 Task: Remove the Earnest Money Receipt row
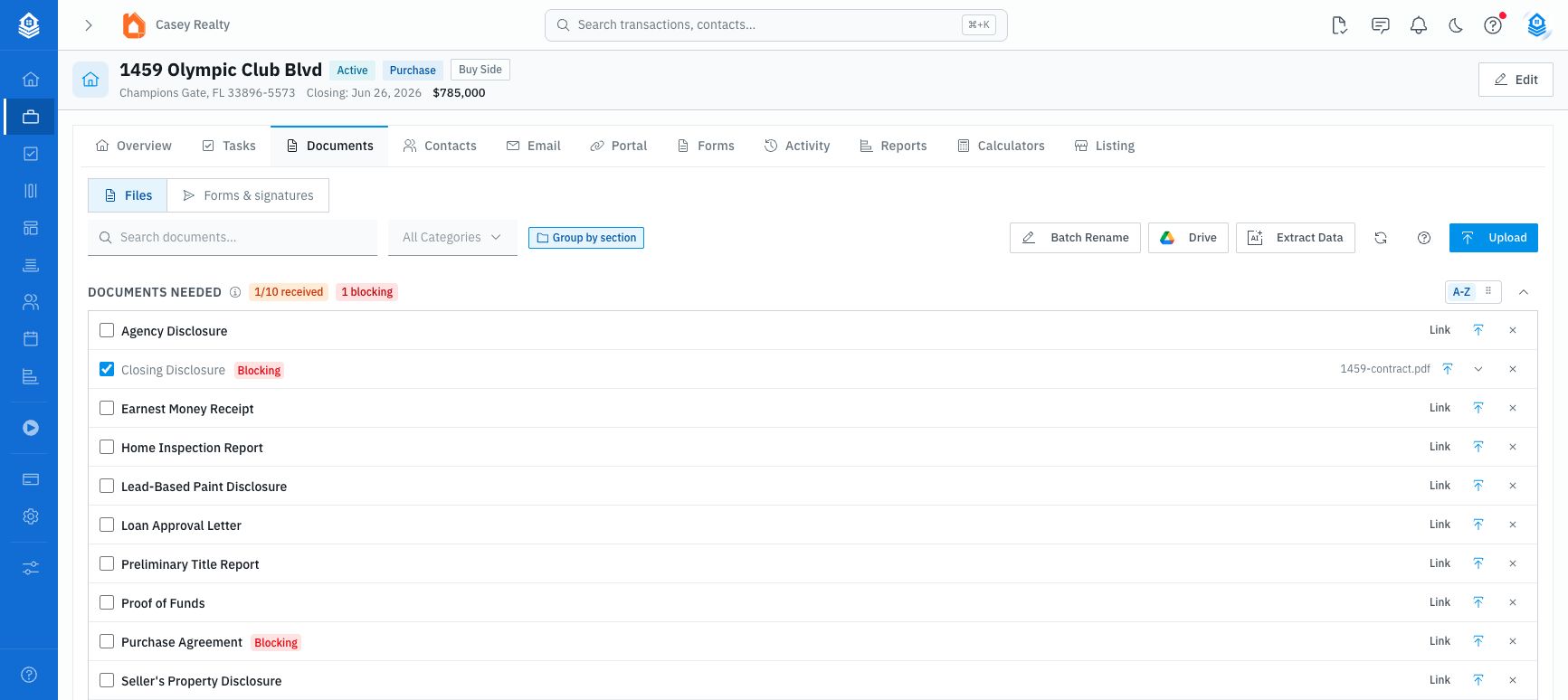tap(1513, 408)
